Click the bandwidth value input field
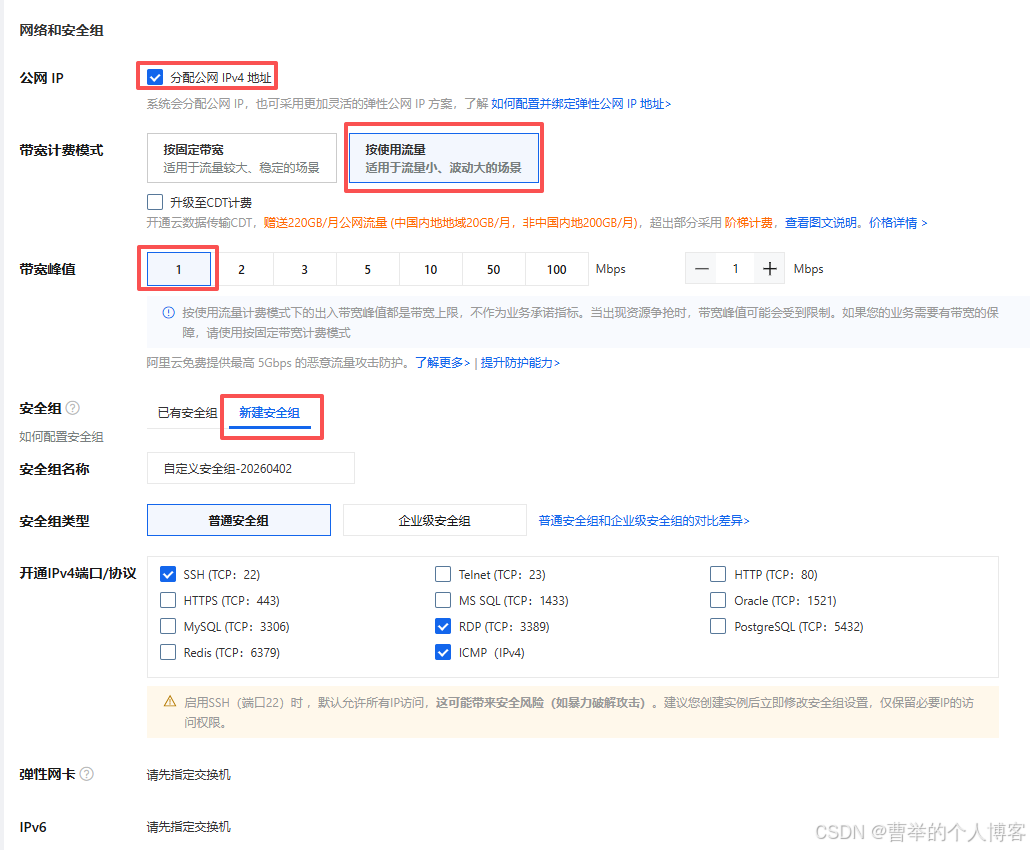Image resolution: width=1030 pixels, height=850 pixels. point(736,269)
